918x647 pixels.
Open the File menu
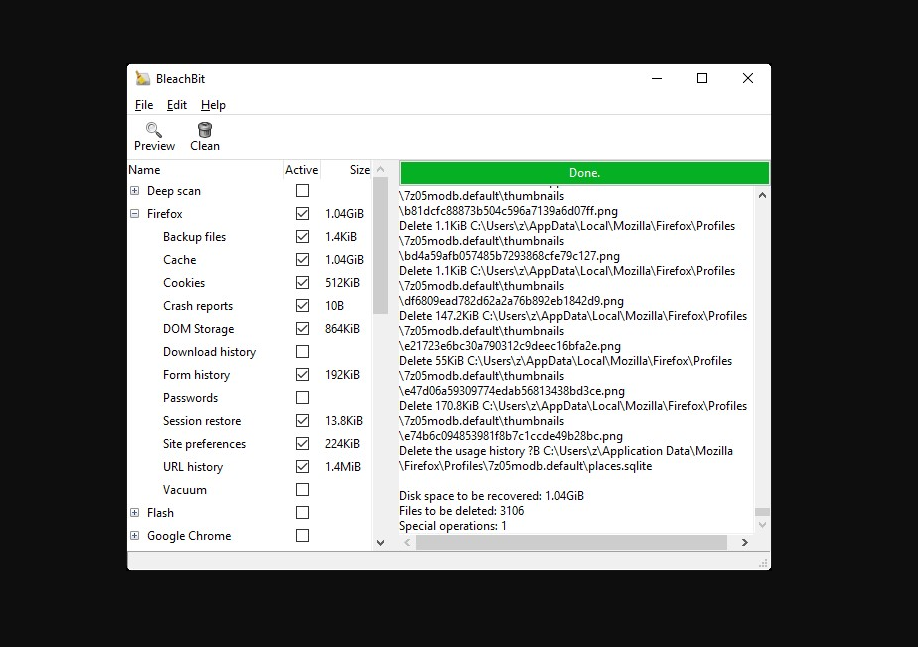(x=144, y=105)
